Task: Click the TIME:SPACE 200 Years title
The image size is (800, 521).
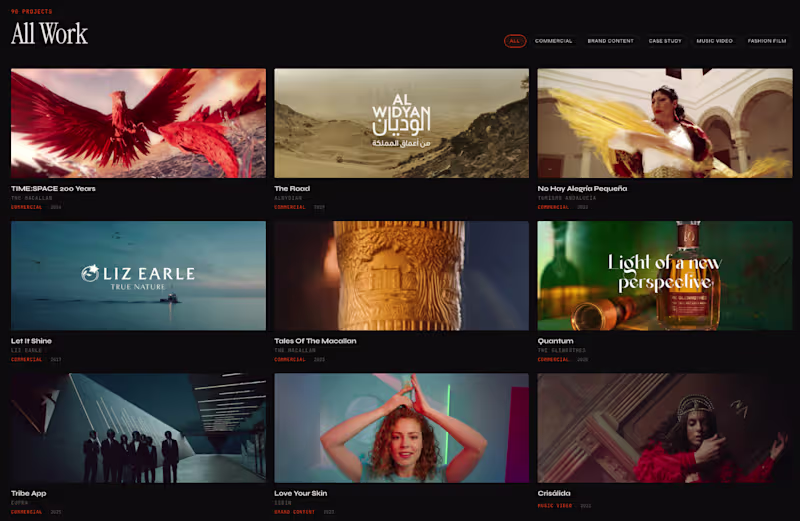Action: pos(53,188)
